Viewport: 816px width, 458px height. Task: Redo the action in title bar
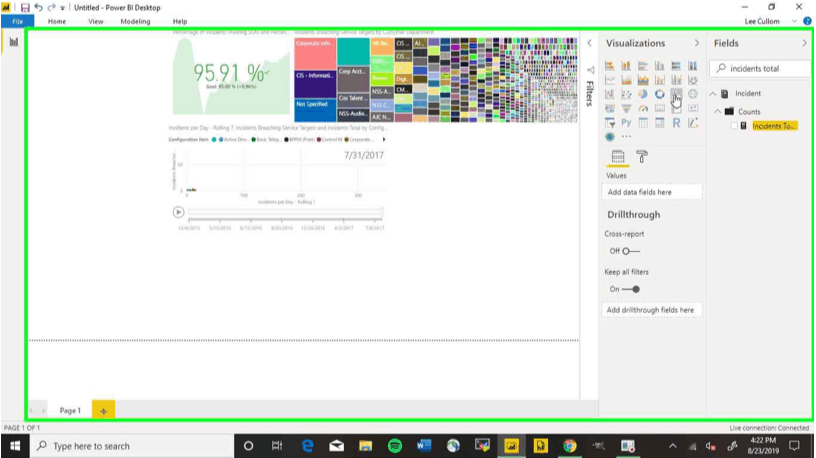pos(51,7)
